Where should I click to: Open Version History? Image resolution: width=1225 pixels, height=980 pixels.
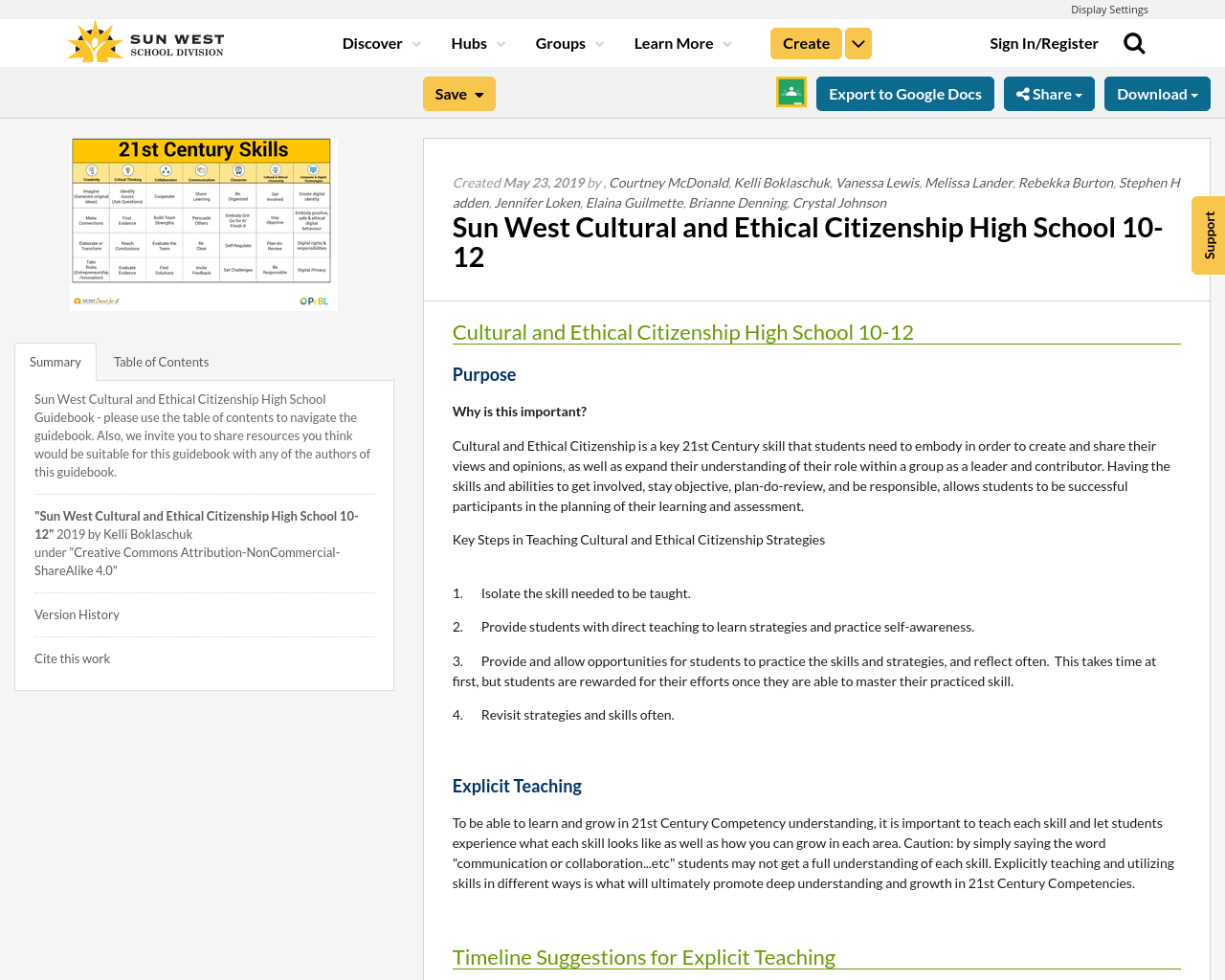pos(77,613)
